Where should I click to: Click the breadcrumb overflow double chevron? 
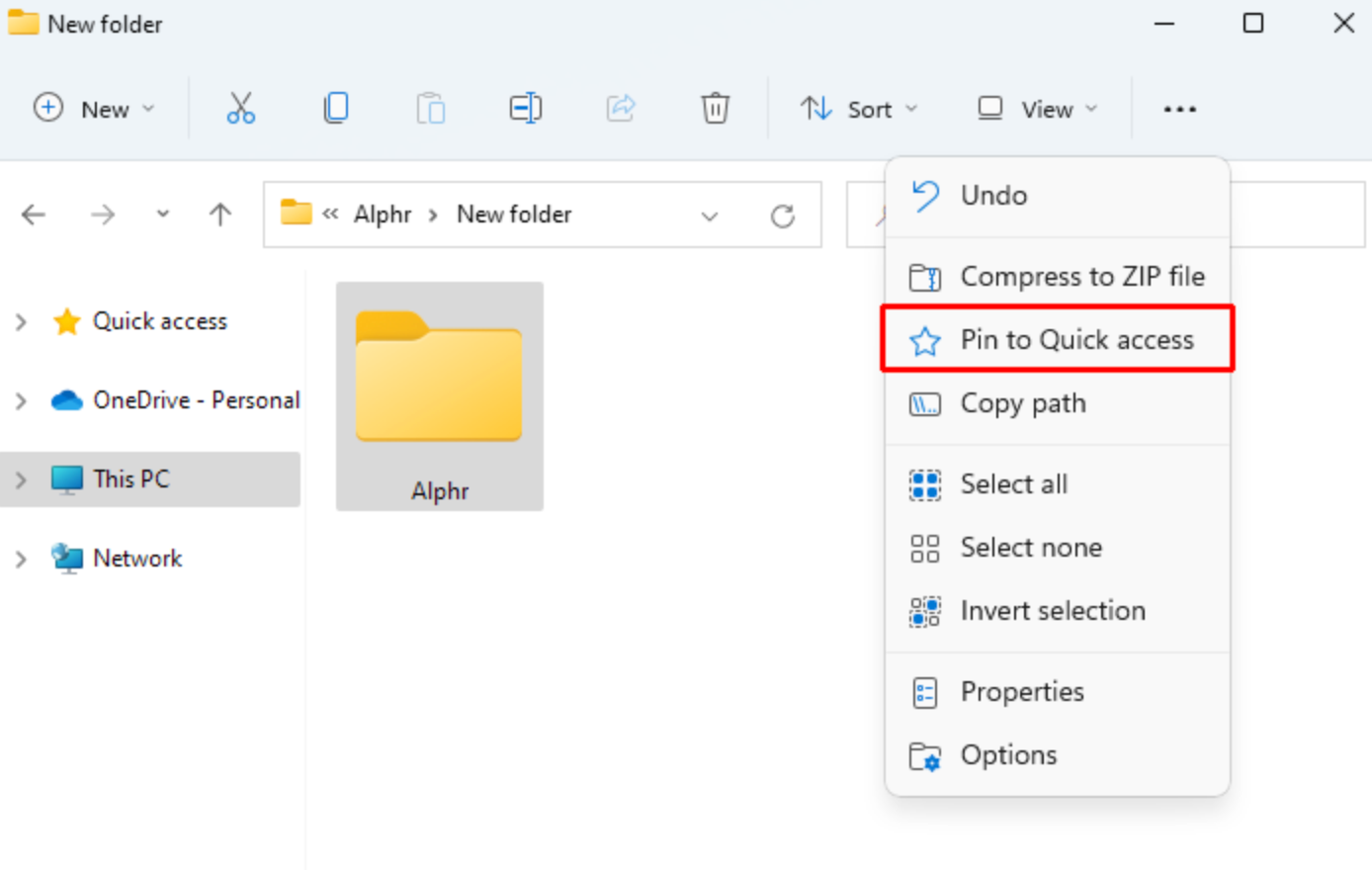pos(330,214)
